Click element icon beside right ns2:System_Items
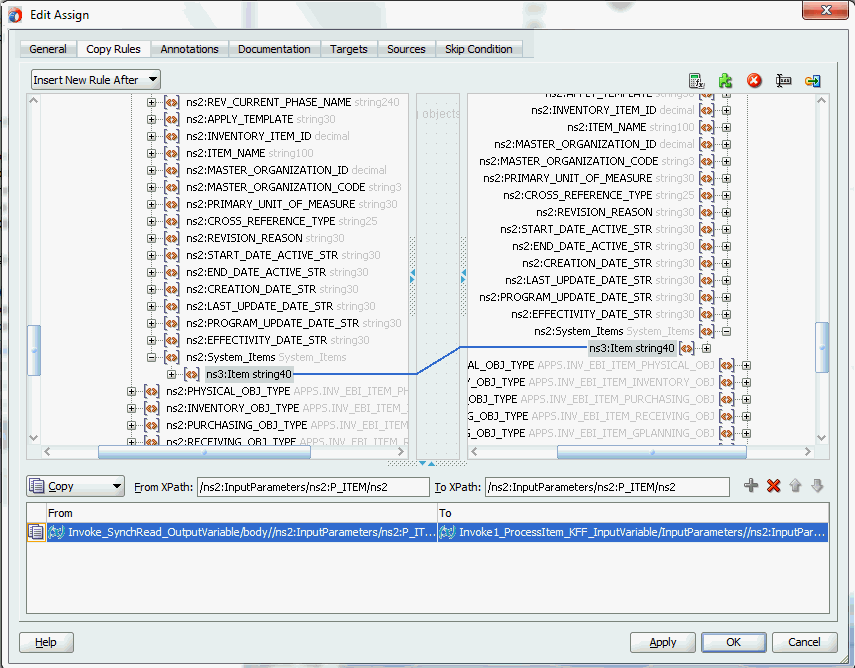Screen dimensions: 855x668 [707, 331]
